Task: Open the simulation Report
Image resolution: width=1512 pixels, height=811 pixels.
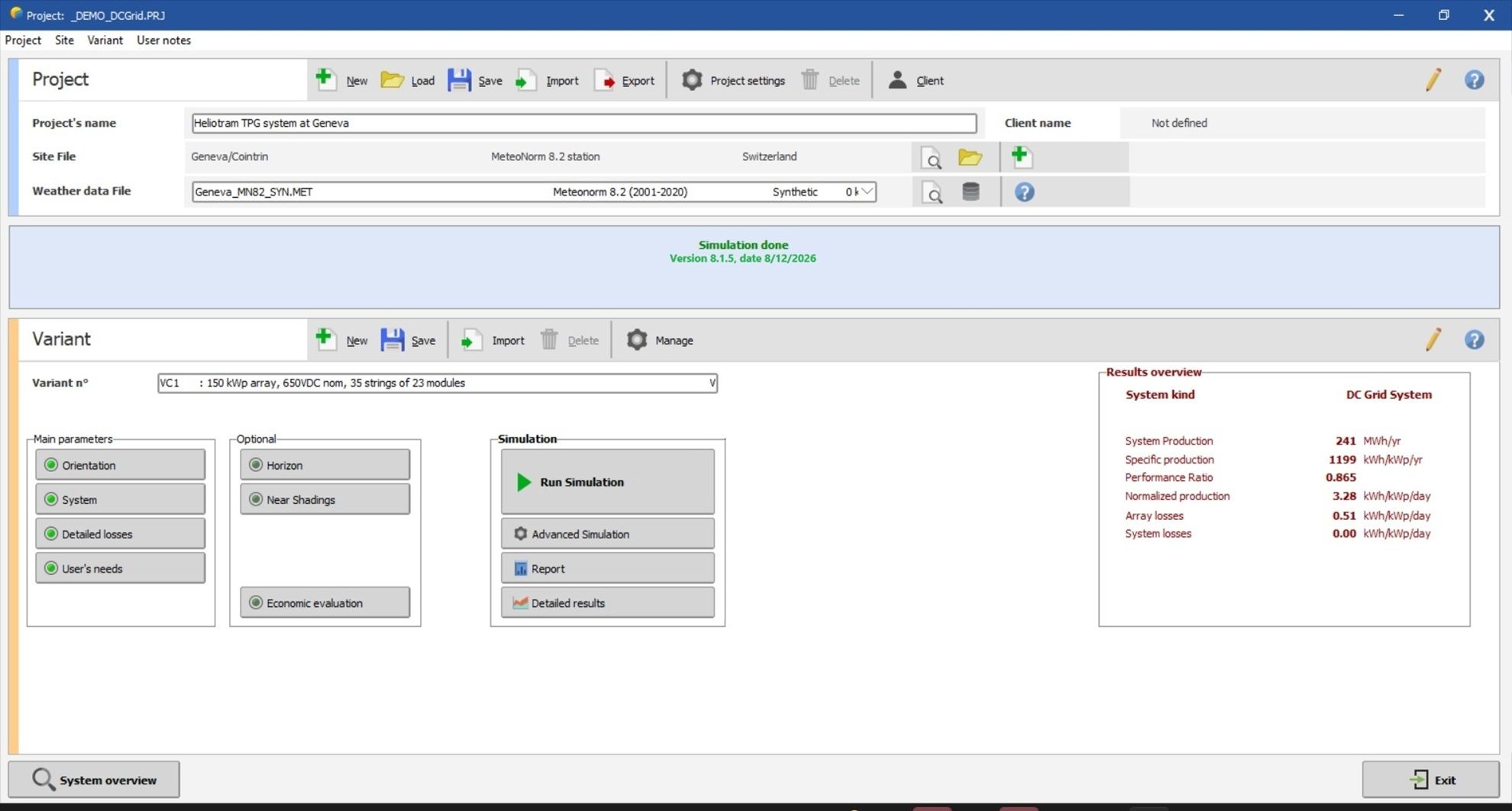Action: [608, 568]
